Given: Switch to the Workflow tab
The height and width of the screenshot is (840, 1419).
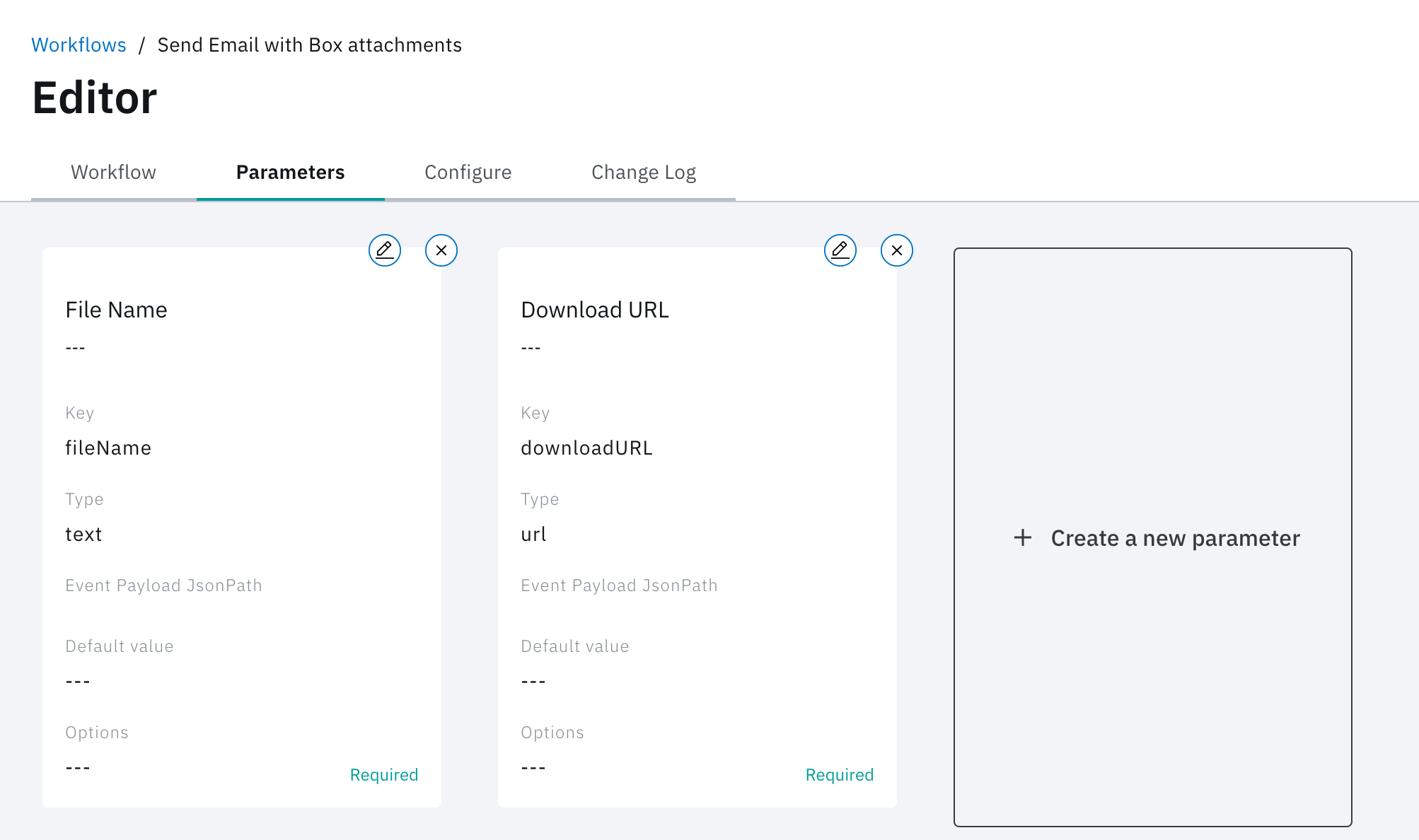Looking at the screenshot, I should 113,171.
